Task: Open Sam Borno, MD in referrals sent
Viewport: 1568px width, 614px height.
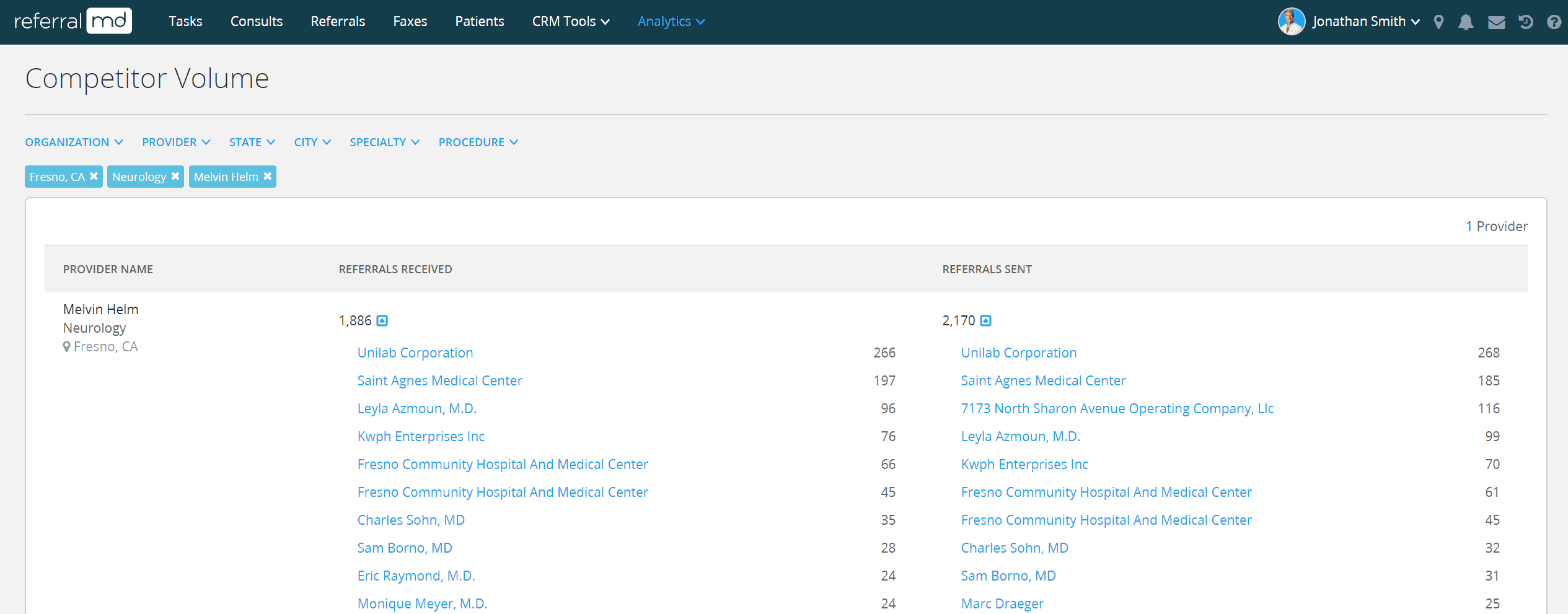Action: click(1008, 576)
